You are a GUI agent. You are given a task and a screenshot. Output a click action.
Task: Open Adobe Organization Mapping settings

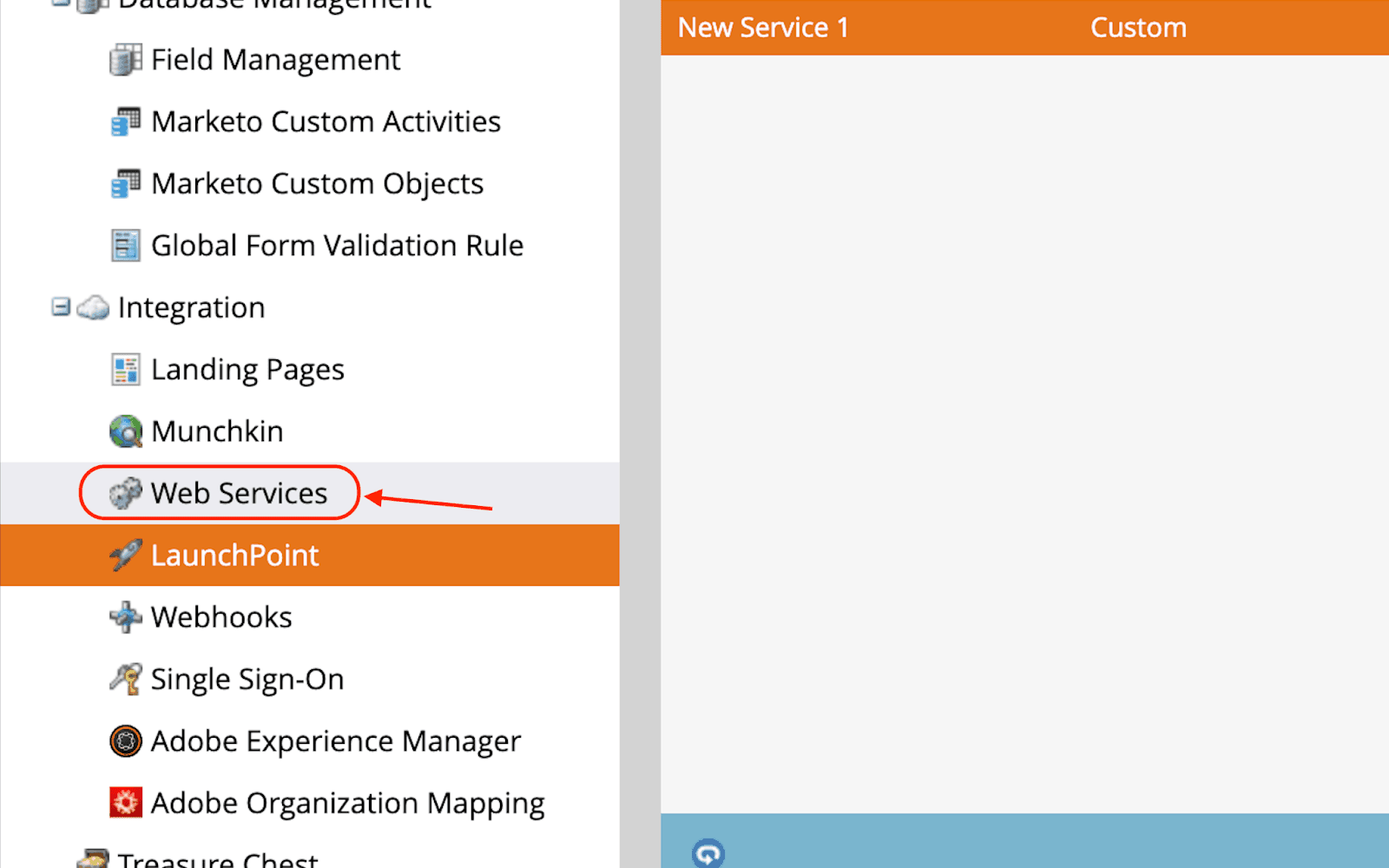coord(347,803)
